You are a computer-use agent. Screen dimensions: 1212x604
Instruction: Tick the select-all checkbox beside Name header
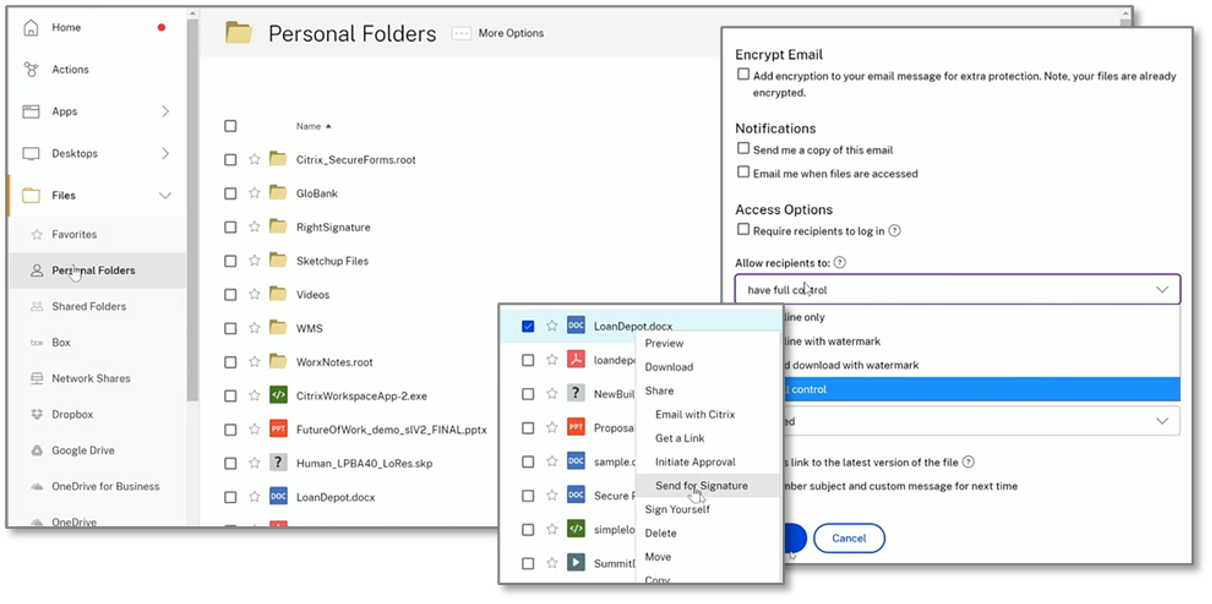coord(231,126)
